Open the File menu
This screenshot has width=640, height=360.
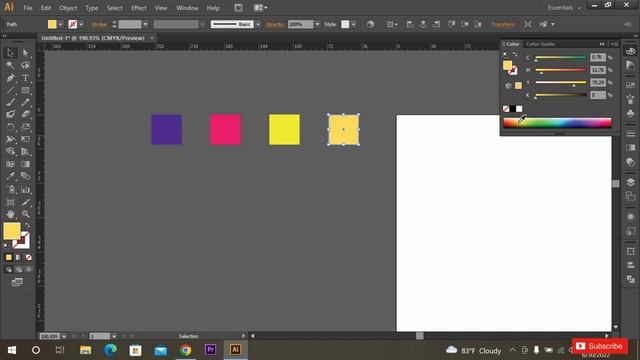[x=28, y=8]
